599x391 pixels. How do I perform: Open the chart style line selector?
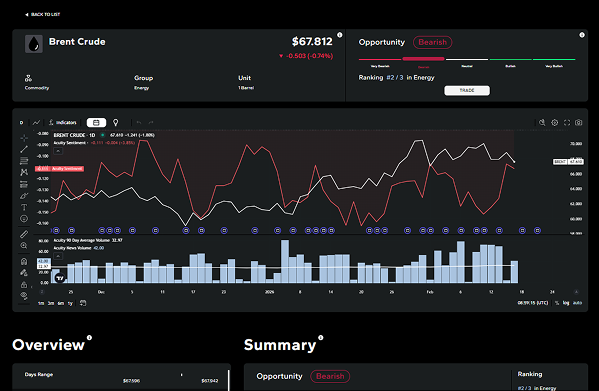(x=36, y=123)
